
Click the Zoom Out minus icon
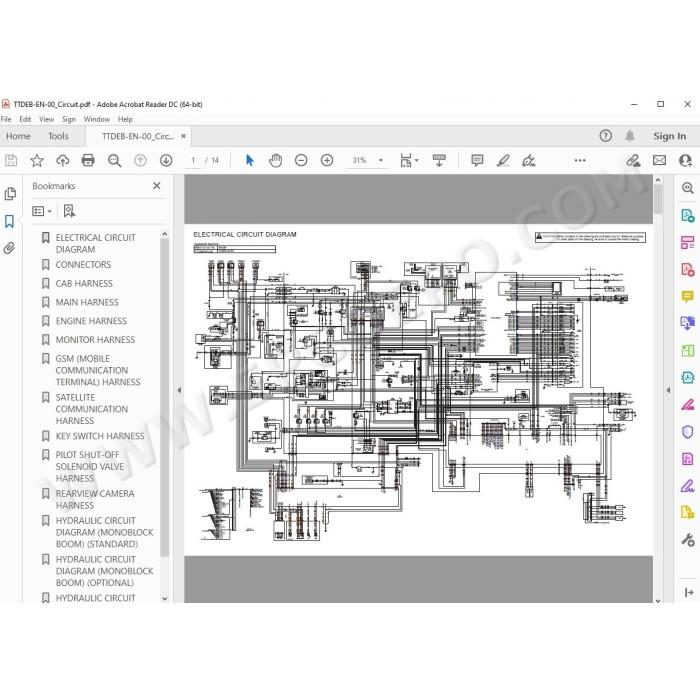[x=301, y=160]
